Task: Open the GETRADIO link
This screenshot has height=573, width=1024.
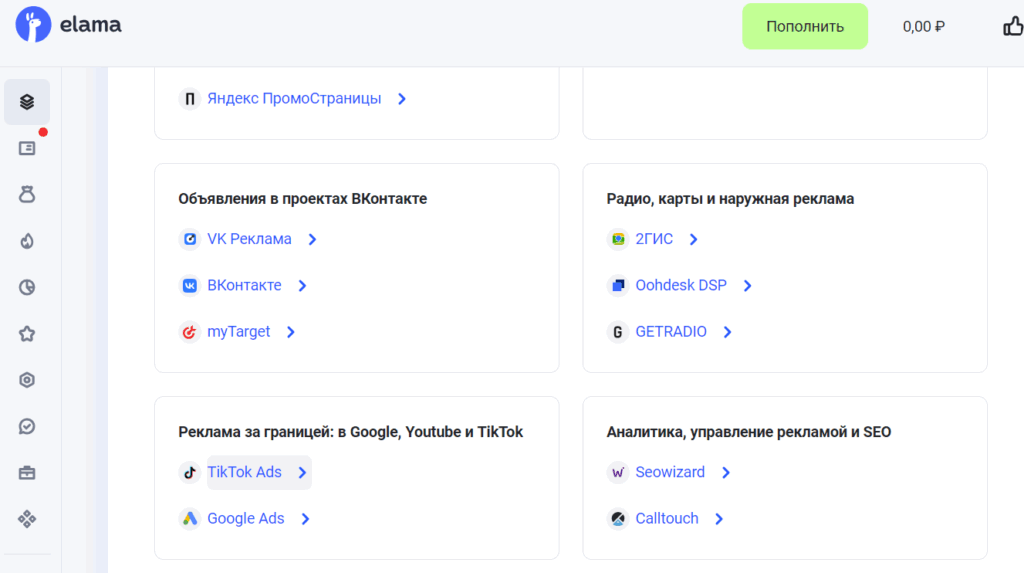Action: click(x=671, y=332)
